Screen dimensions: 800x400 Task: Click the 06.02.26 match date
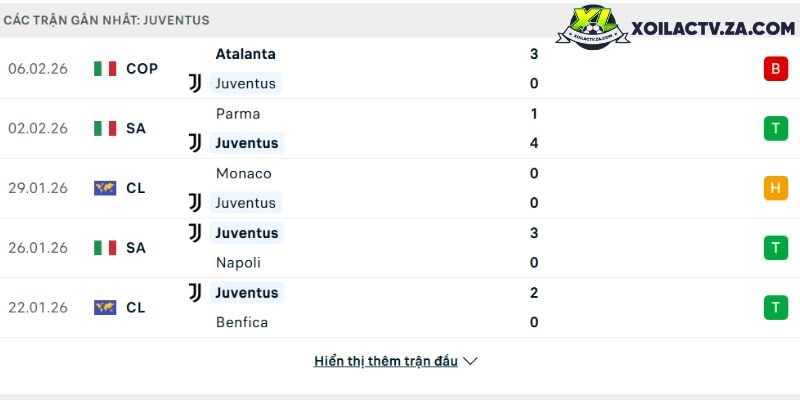point(37,68)
